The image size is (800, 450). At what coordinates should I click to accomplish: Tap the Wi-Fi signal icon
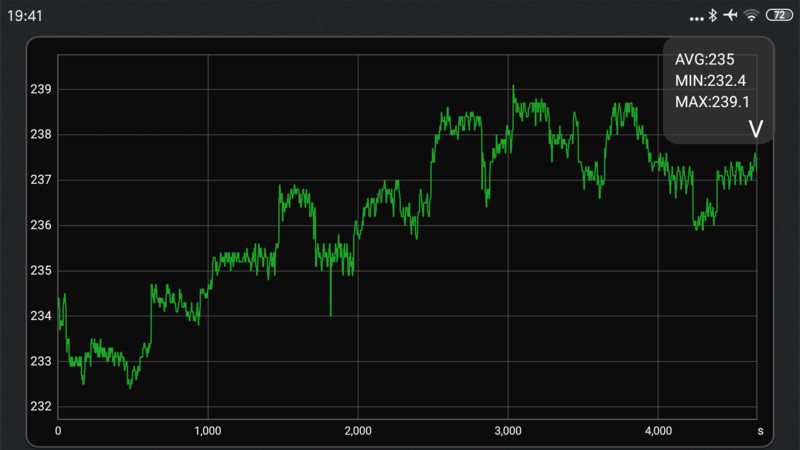point(751,15)
